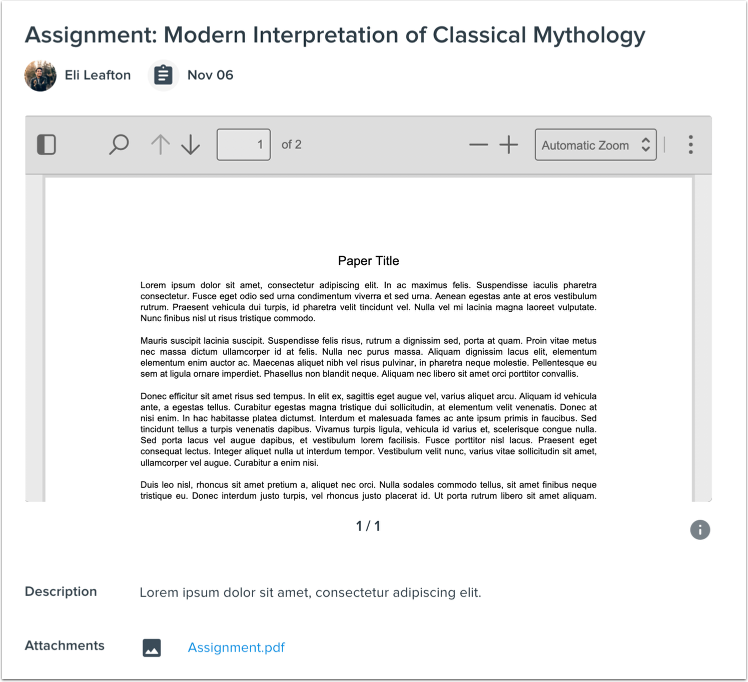The height and width of the screenshot is (682, 748).
Task: Toggle the PDF viewer sidebar
Action: click(x=46, y=145)
